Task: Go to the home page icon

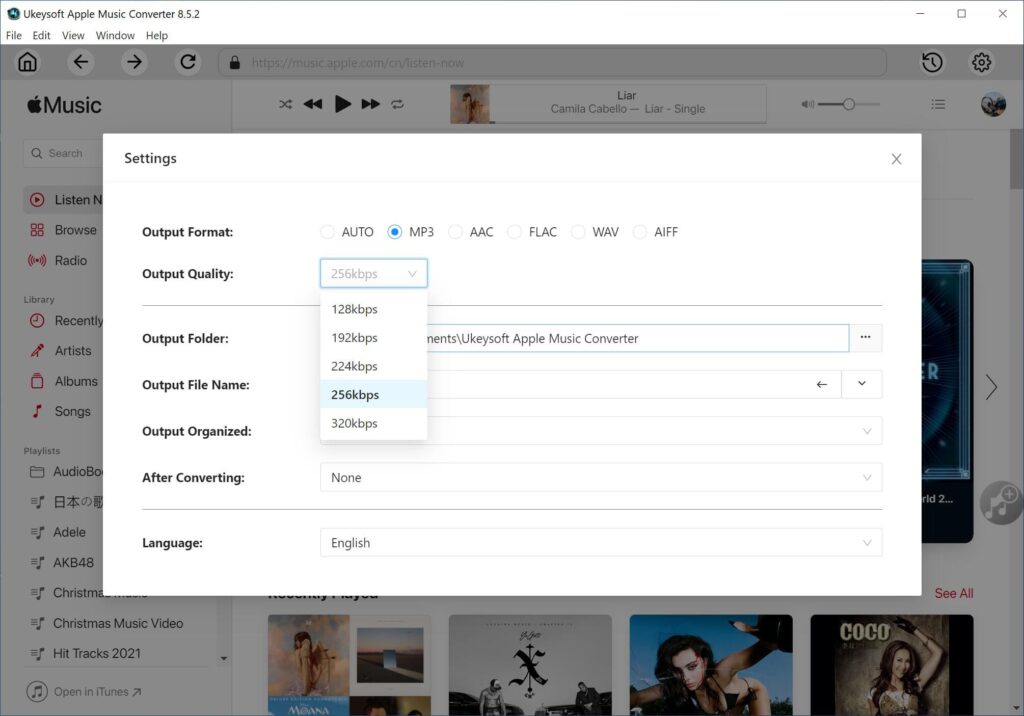Action: pyautogui.click(x=27, y=62)
